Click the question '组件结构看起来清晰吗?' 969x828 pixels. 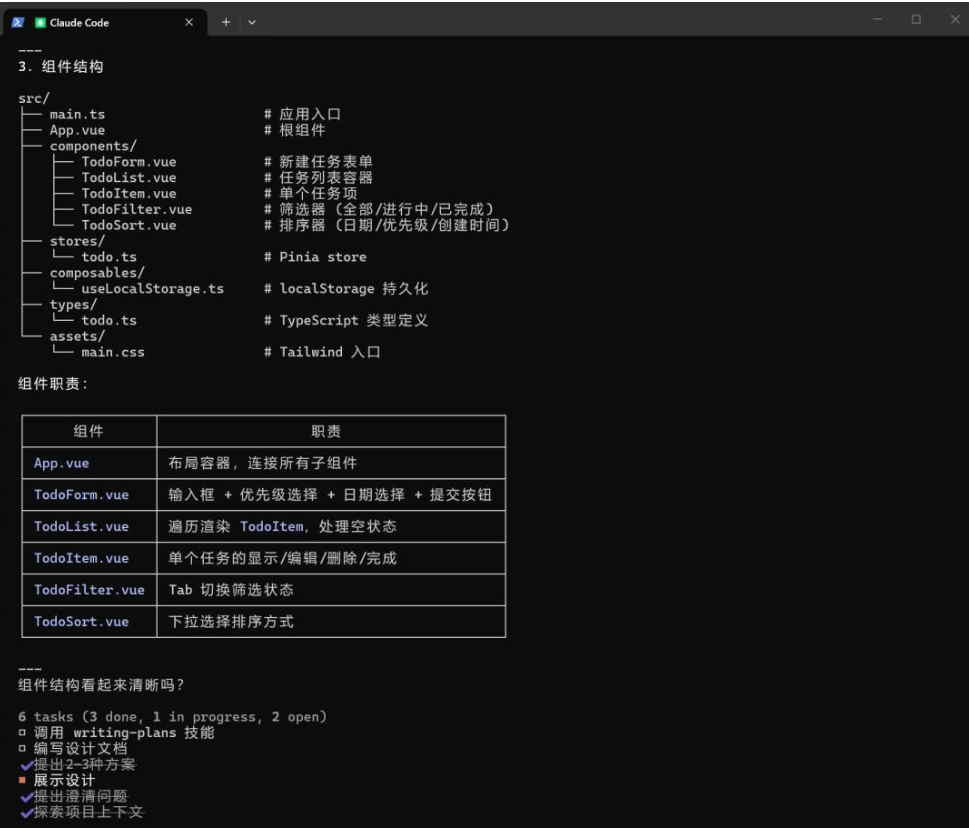(101, 685)
